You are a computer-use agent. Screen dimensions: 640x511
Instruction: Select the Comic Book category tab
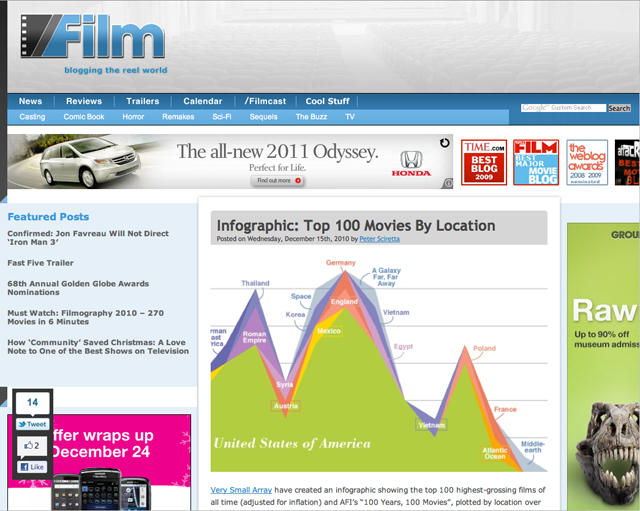84,117
